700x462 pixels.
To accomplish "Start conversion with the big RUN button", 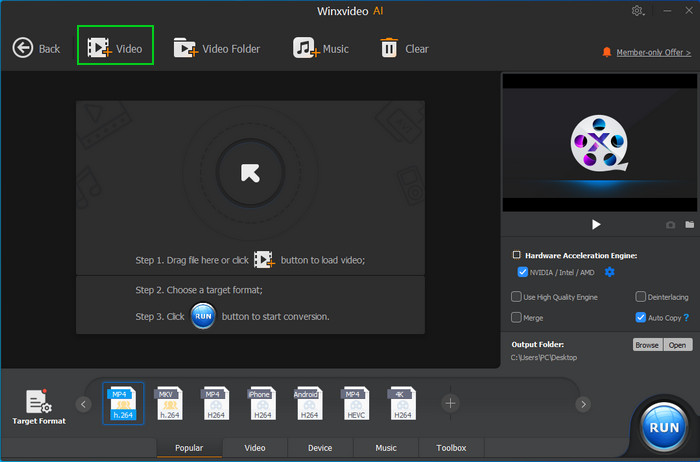I will (664, 427).
